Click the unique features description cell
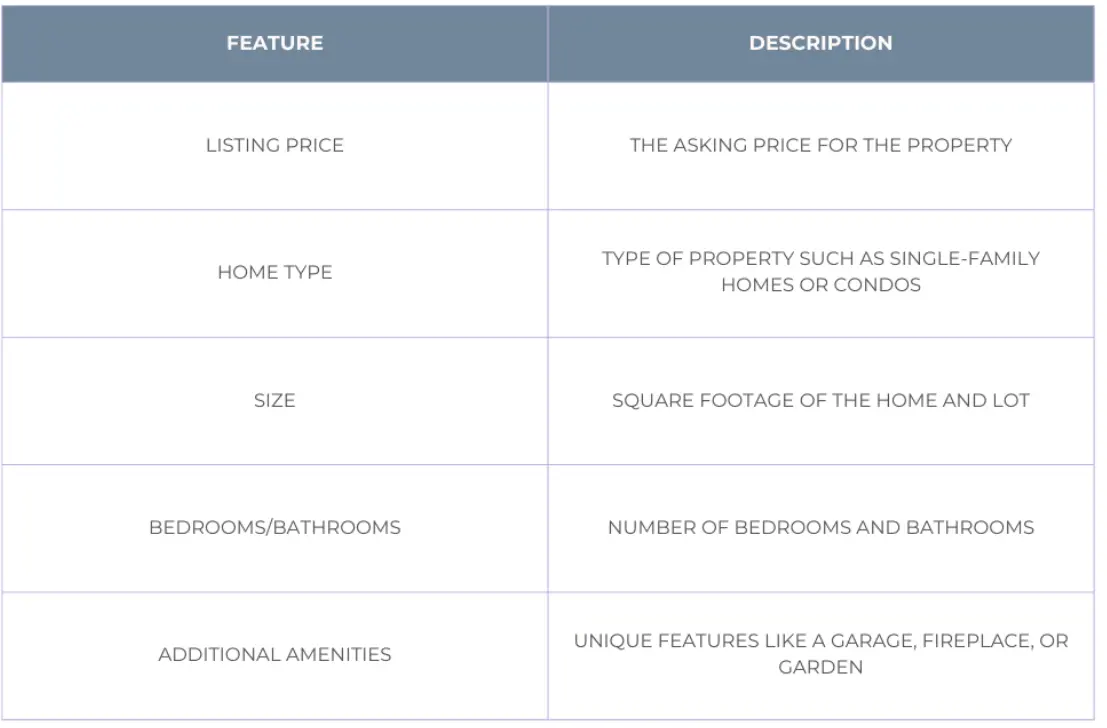 coord(820,653)
